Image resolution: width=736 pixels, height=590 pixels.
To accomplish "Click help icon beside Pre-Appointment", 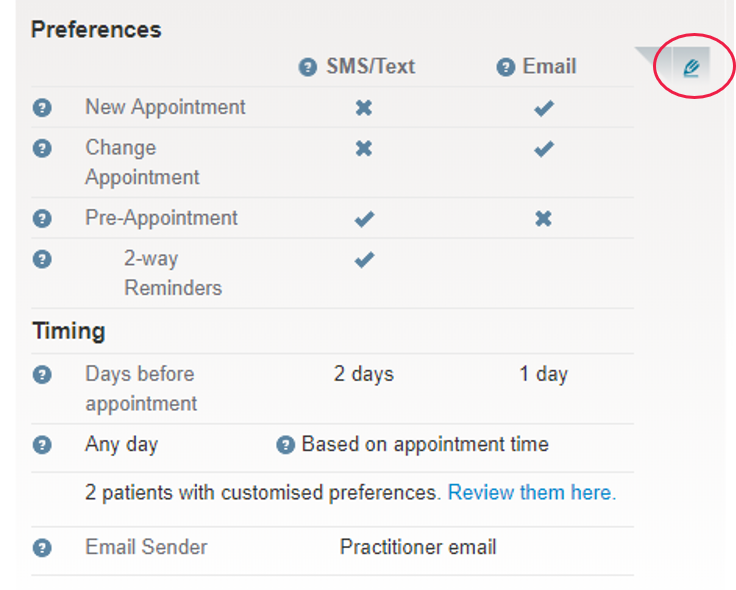I will (42, 218).
